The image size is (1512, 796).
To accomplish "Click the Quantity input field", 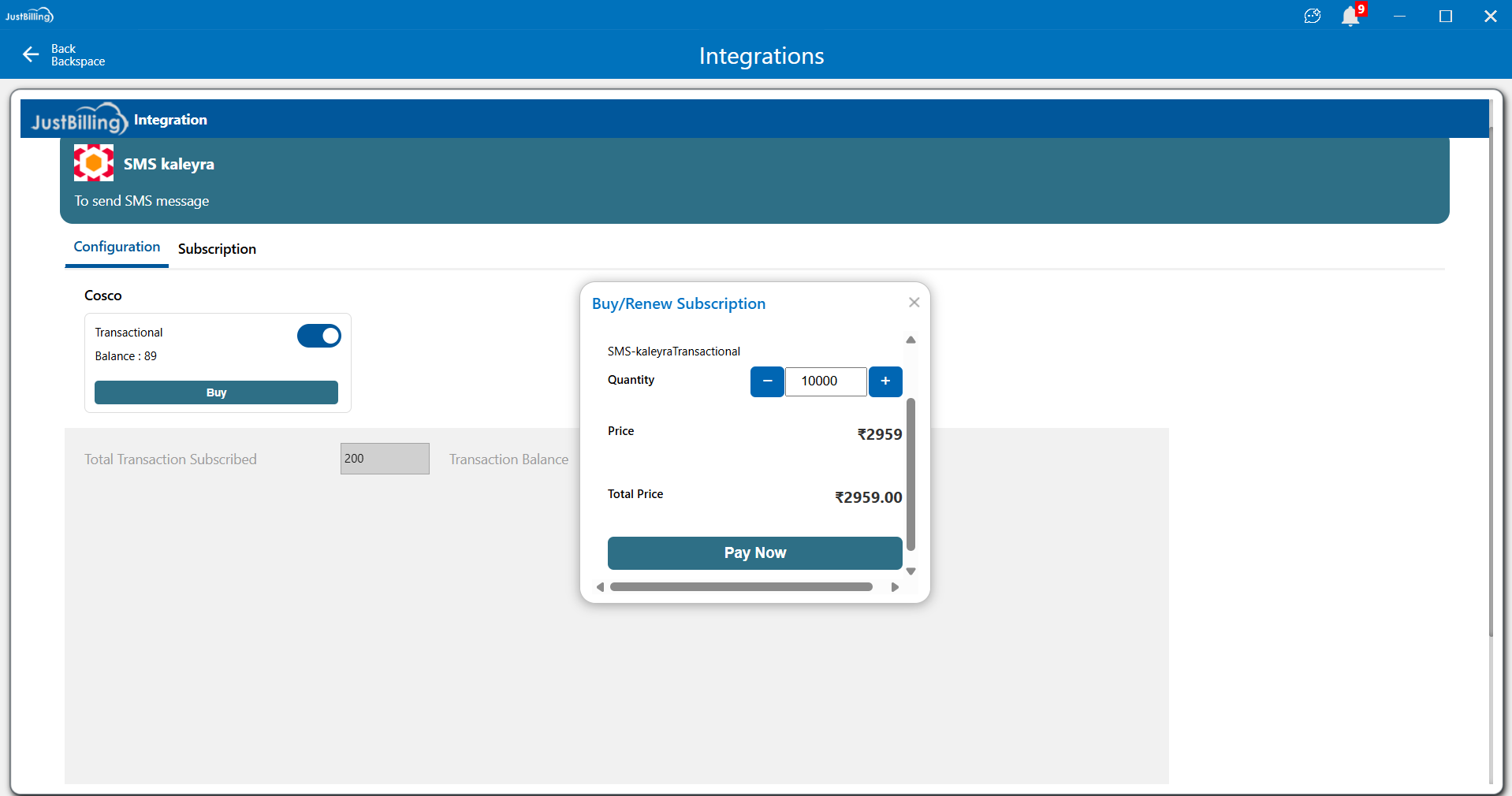I will pyautogui.click(x=825, y=381).
